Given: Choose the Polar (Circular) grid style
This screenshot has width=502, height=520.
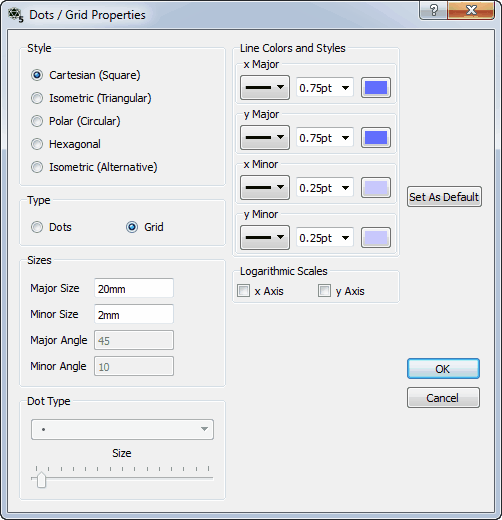Looking at the screenshot, I should (x=76, y=121).
